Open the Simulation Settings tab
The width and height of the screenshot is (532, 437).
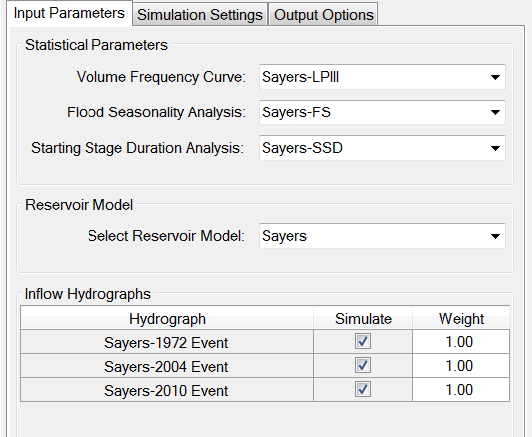click(200, 15)
